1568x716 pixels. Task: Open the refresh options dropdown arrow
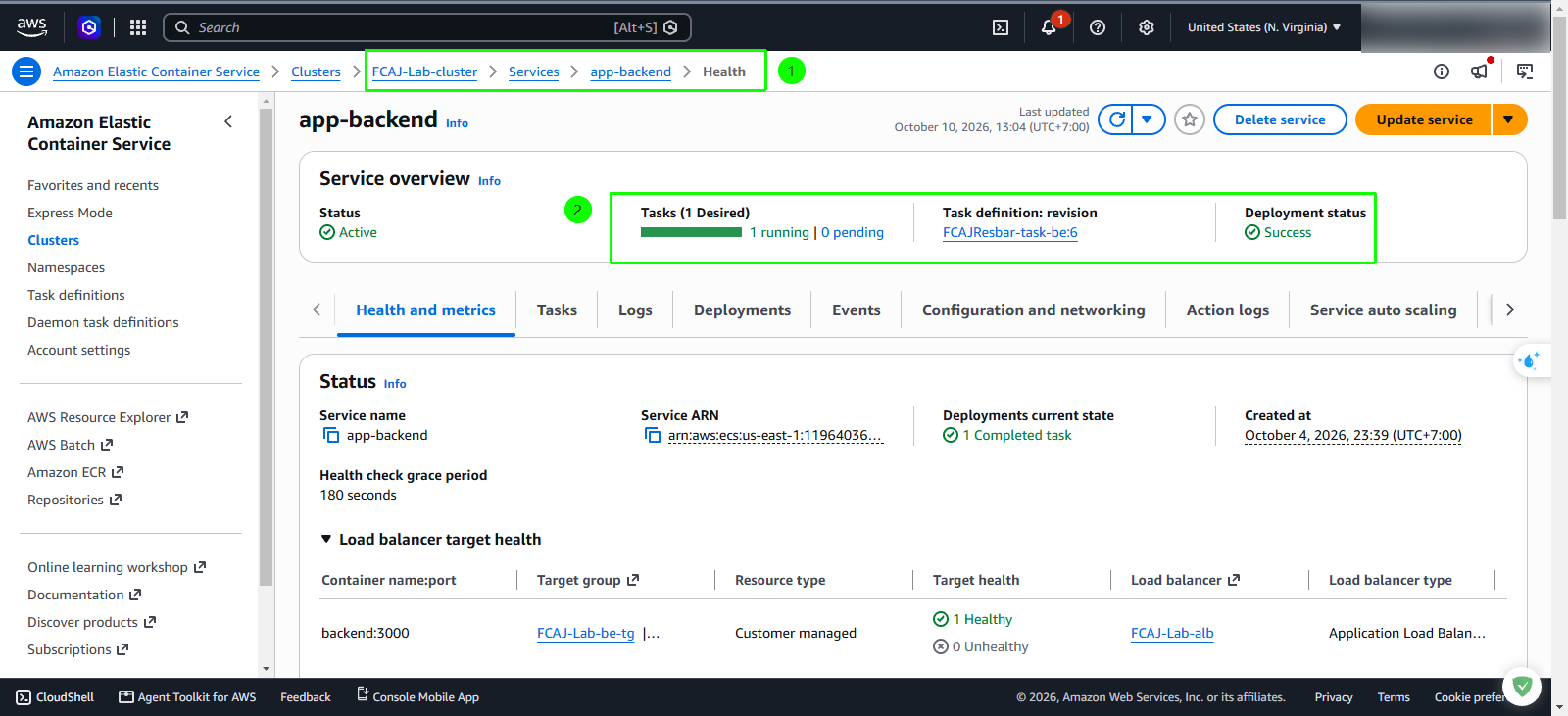pyautogui.click(x=1148, y=119)
